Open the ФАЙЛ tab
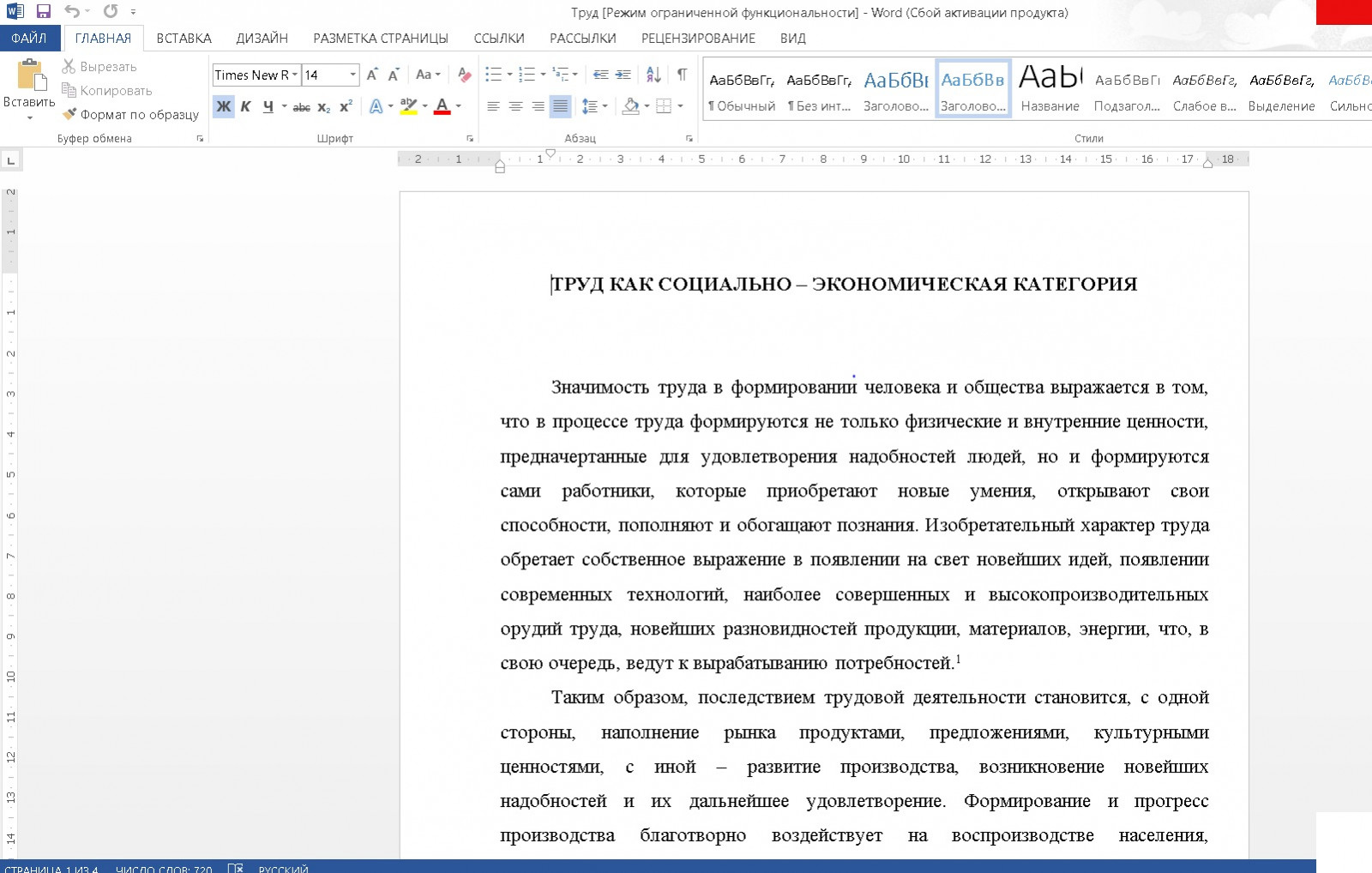The height and width of the screenshot is (873, 1372). (29, 39)
